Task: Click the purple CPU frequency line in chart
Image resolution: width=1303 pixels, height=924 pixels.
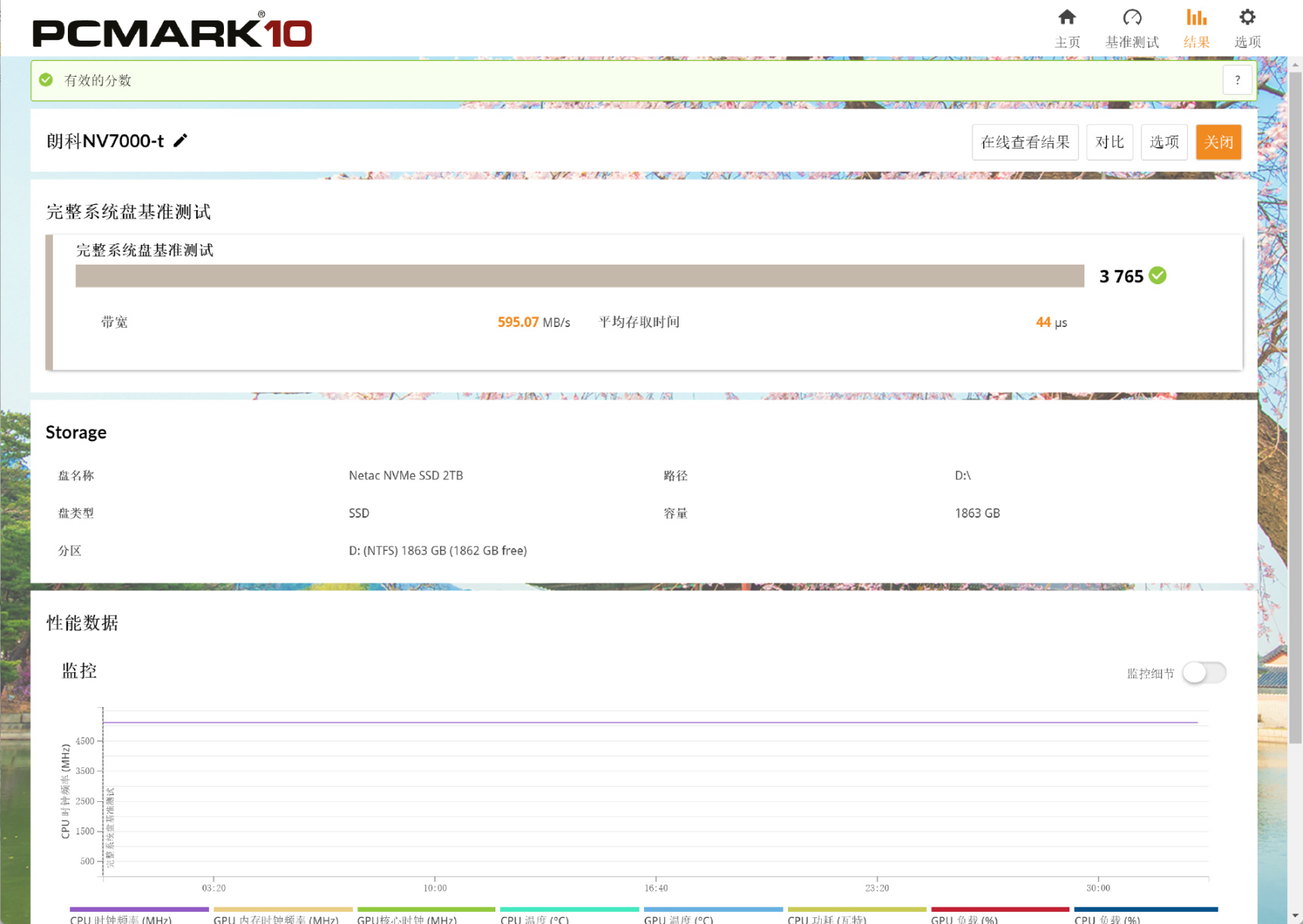Action: point(650,723)
